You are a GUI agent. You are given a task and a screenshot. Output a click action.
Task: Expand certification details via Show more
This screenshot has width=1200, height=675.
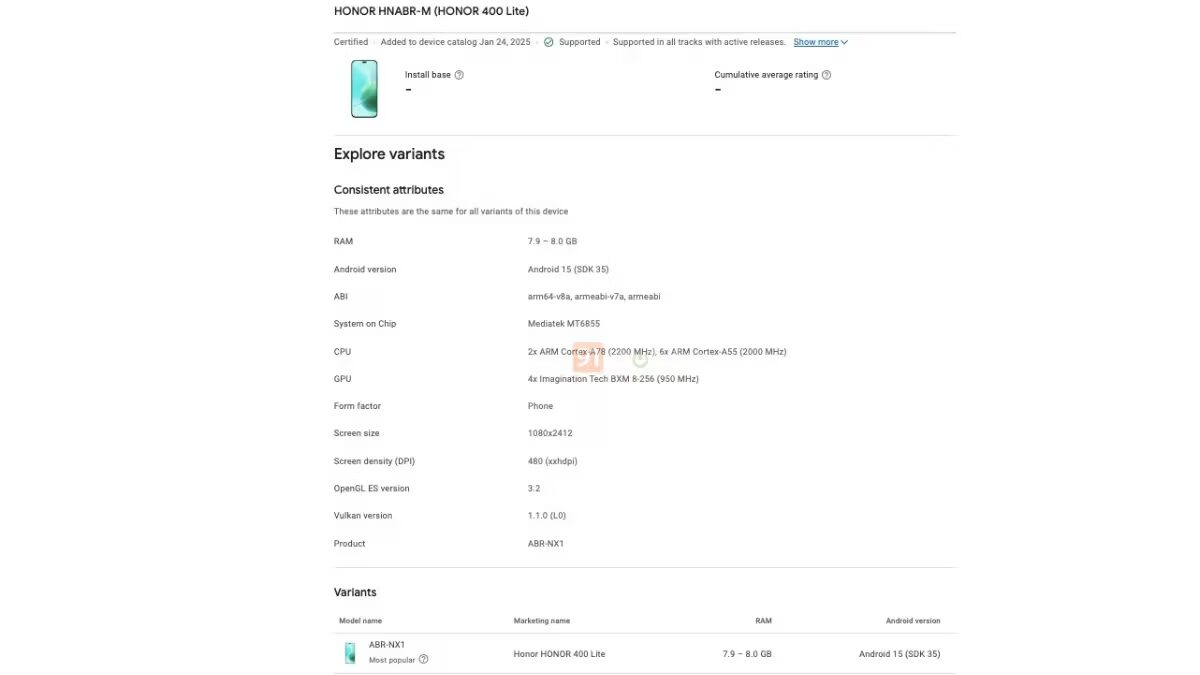[x=818, y=42]
